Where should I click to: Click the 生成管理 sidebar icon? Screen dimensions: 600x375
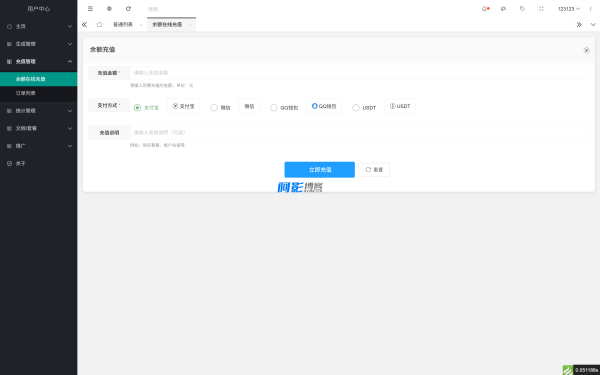point(10,44)
